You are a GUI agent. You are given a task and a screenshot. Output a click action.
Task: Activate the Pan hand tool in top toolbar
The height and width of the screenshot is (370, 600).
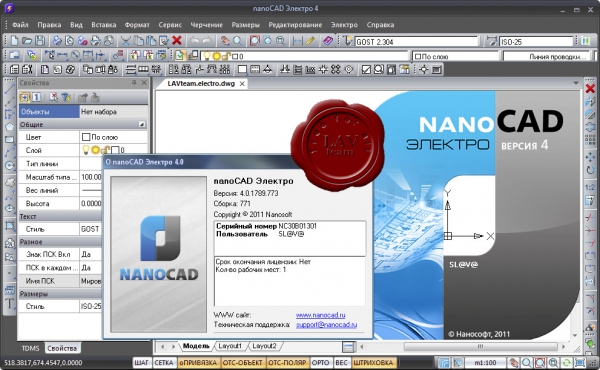pyautogui.click(x=225, y=41)
